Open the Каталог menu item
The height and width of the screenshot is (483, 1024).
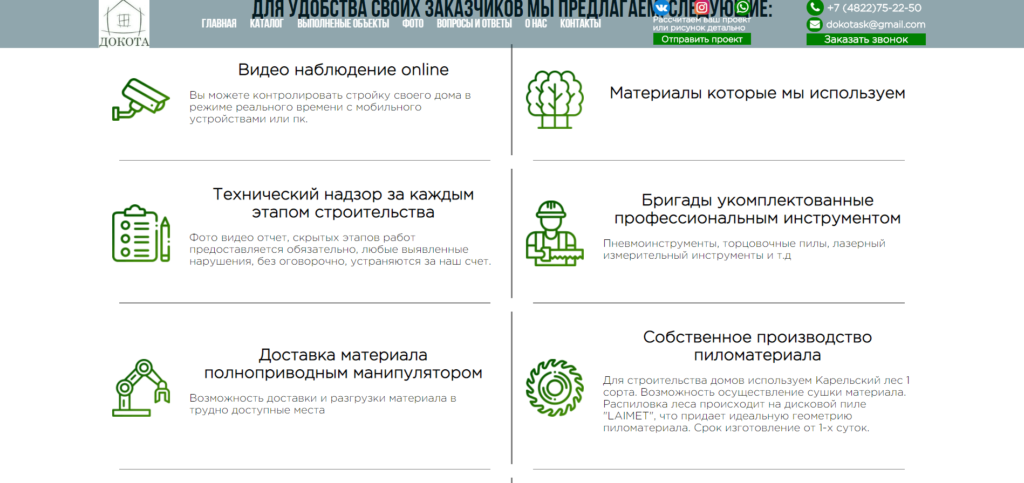point(266,23)
